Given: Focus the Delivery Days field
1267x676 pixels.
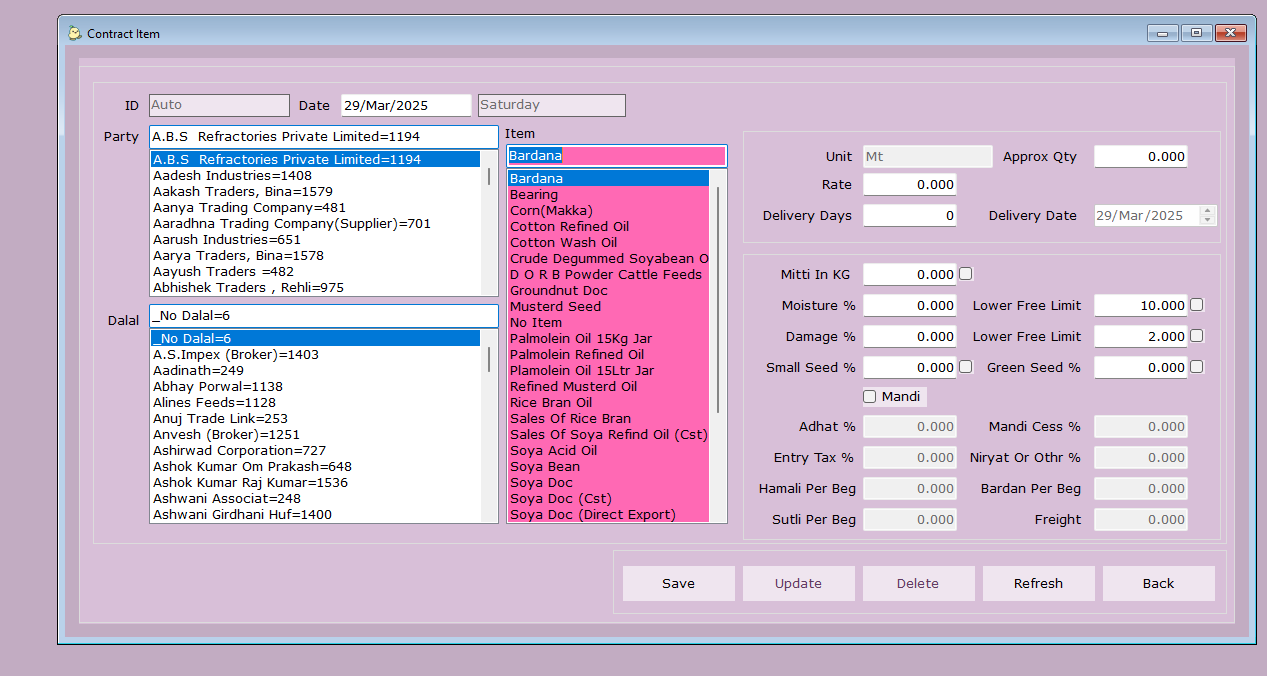Looking at the screenshot, I should (910, 216).
